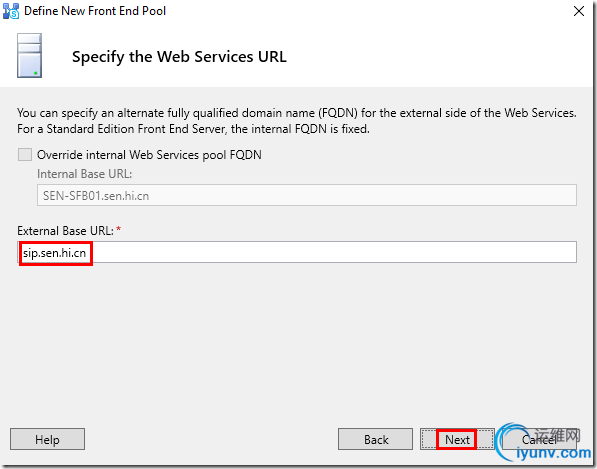
Task: Click the 运维网 watermark characters
Action: (x=557, y=435)
